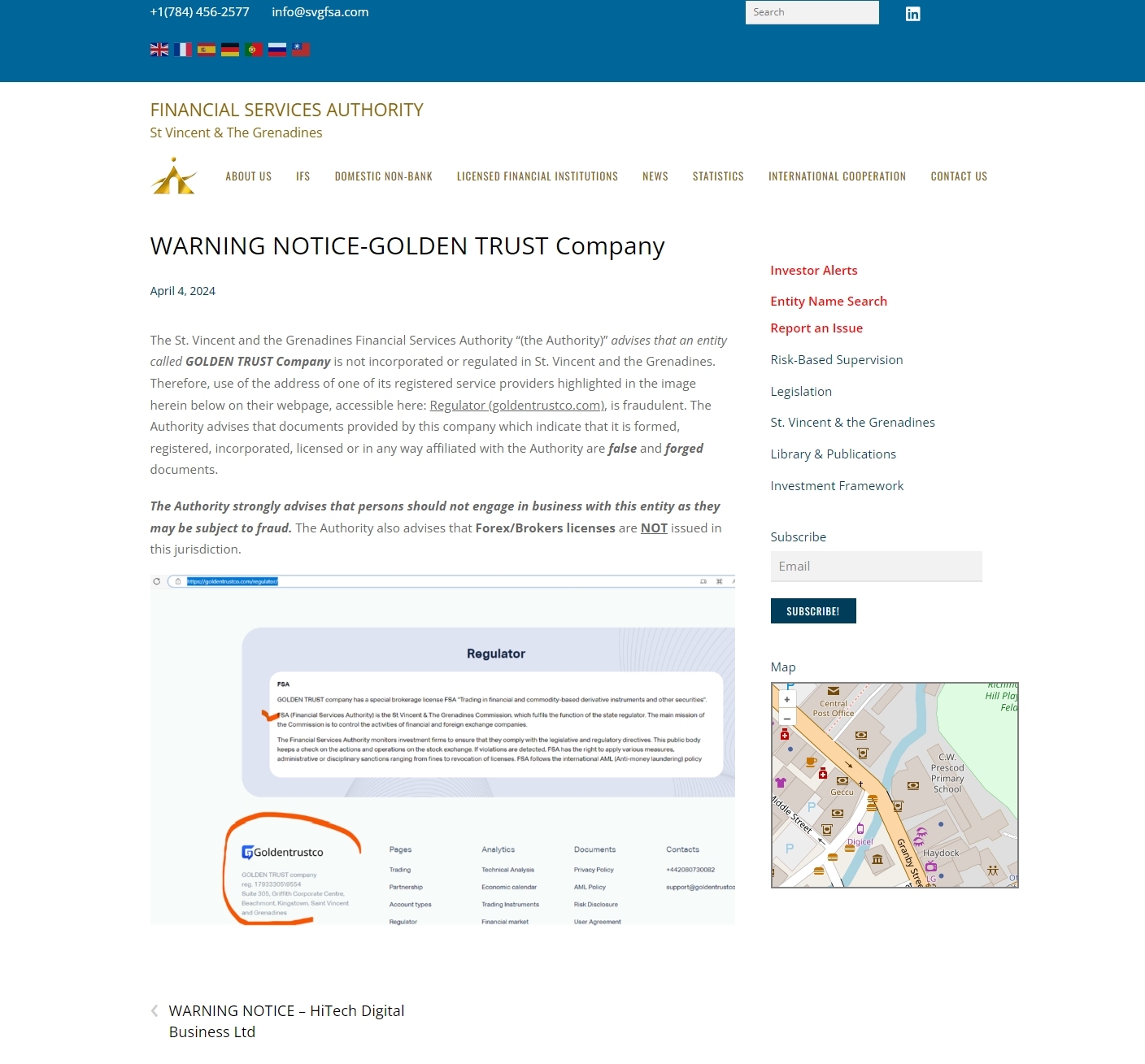Click the UK flag for English

point(159,50)
